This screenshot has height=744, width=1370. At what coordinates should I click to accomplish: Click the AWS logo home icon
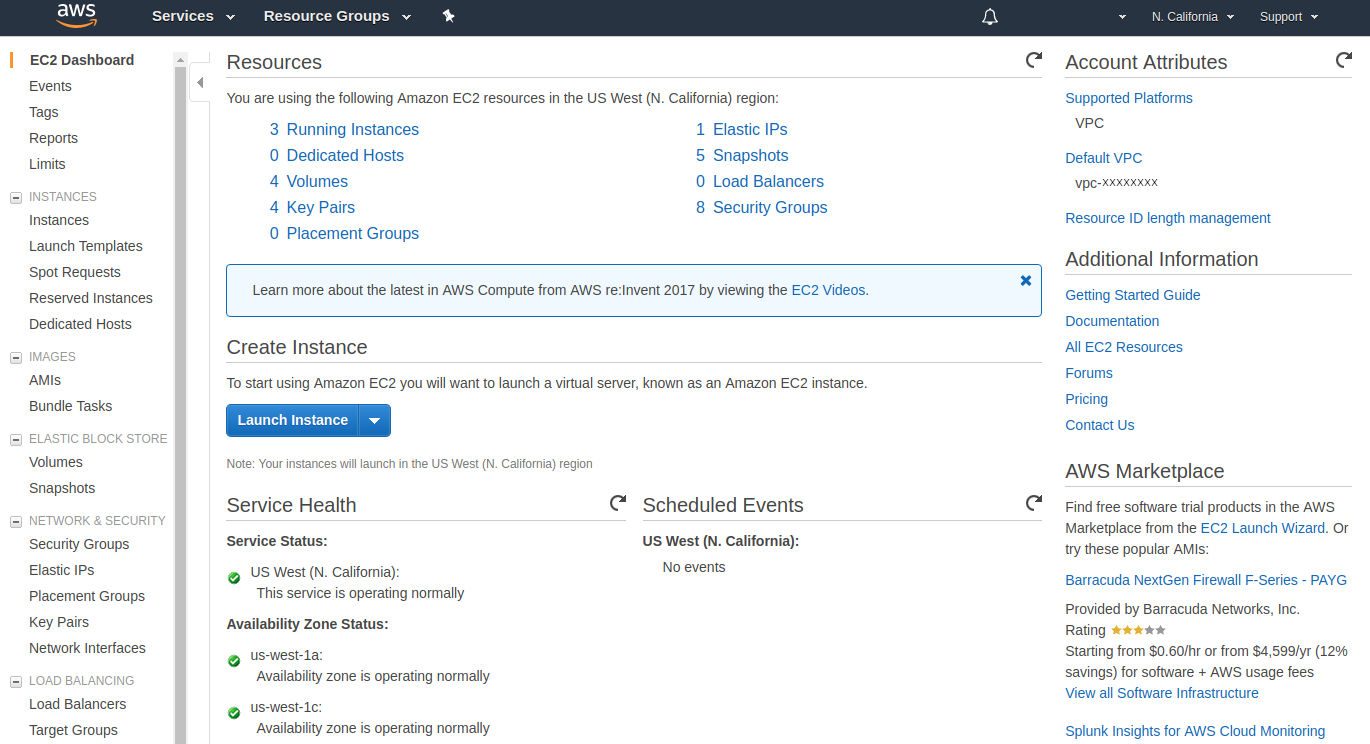pyautogui.click(x=76, y=15)
